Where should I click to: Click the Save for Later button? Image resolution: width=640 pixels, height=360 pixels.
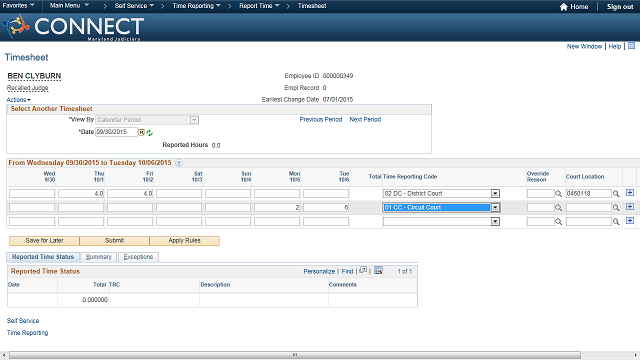[x=44, y=241]
